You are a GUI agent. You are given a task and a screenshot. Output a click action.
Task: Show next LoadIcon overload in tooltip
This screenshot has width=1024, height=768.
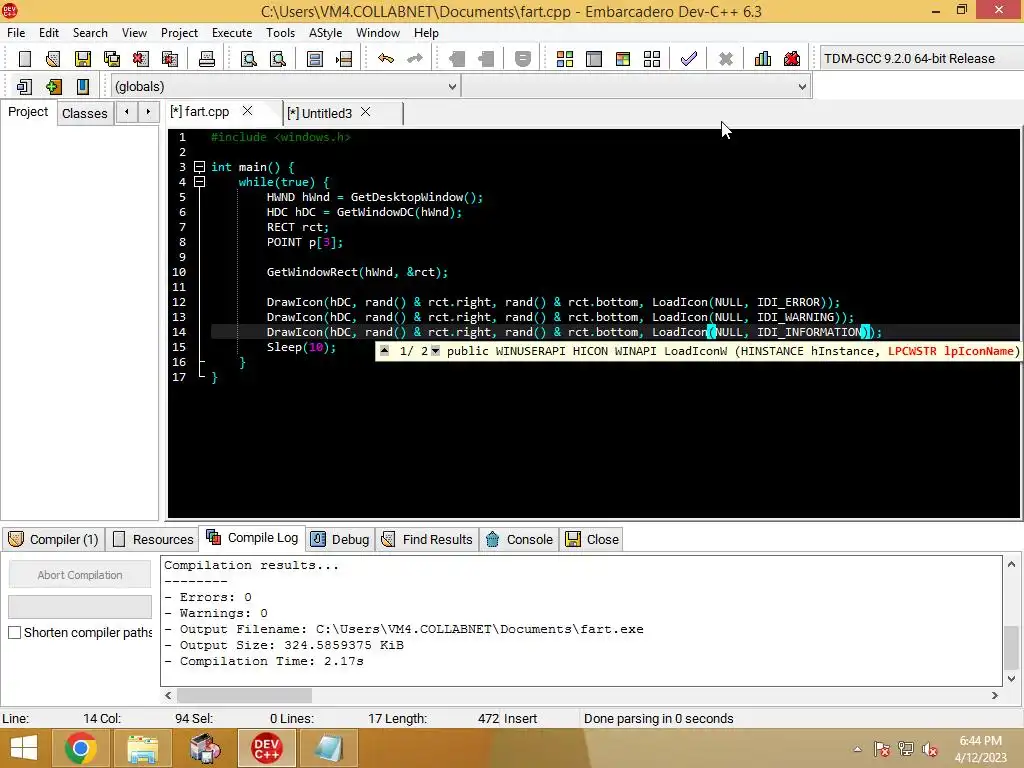436,351
